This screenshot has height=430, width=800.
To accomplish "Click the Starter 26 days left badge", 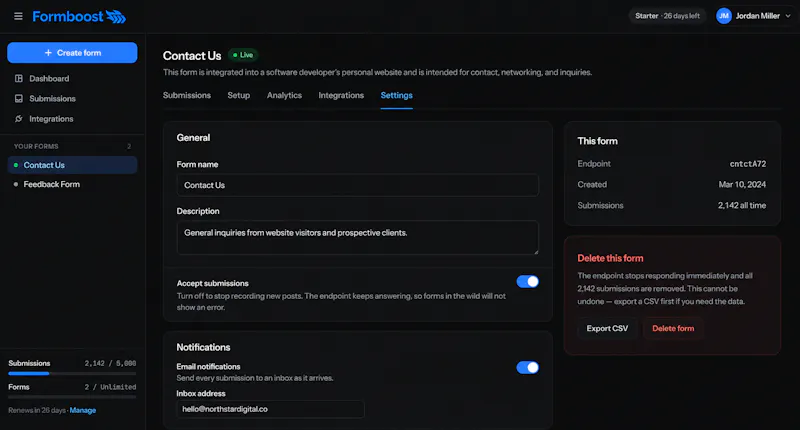I will point(667,16).
